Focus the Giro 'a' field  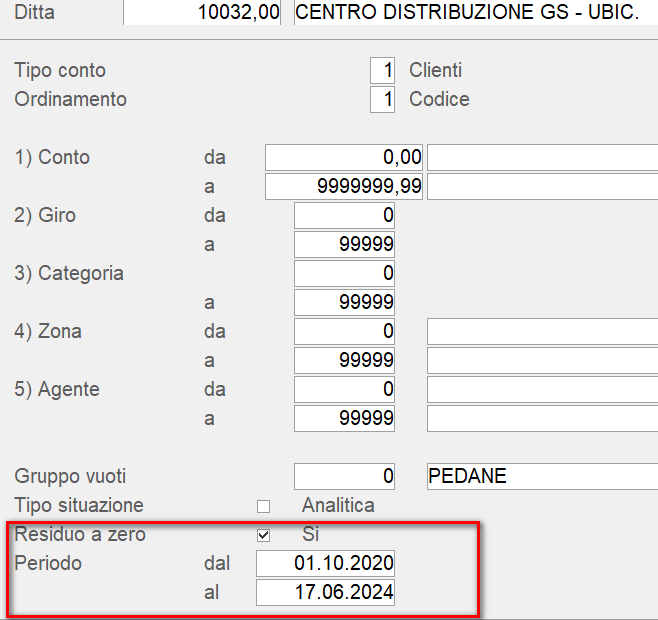(344, 245)
